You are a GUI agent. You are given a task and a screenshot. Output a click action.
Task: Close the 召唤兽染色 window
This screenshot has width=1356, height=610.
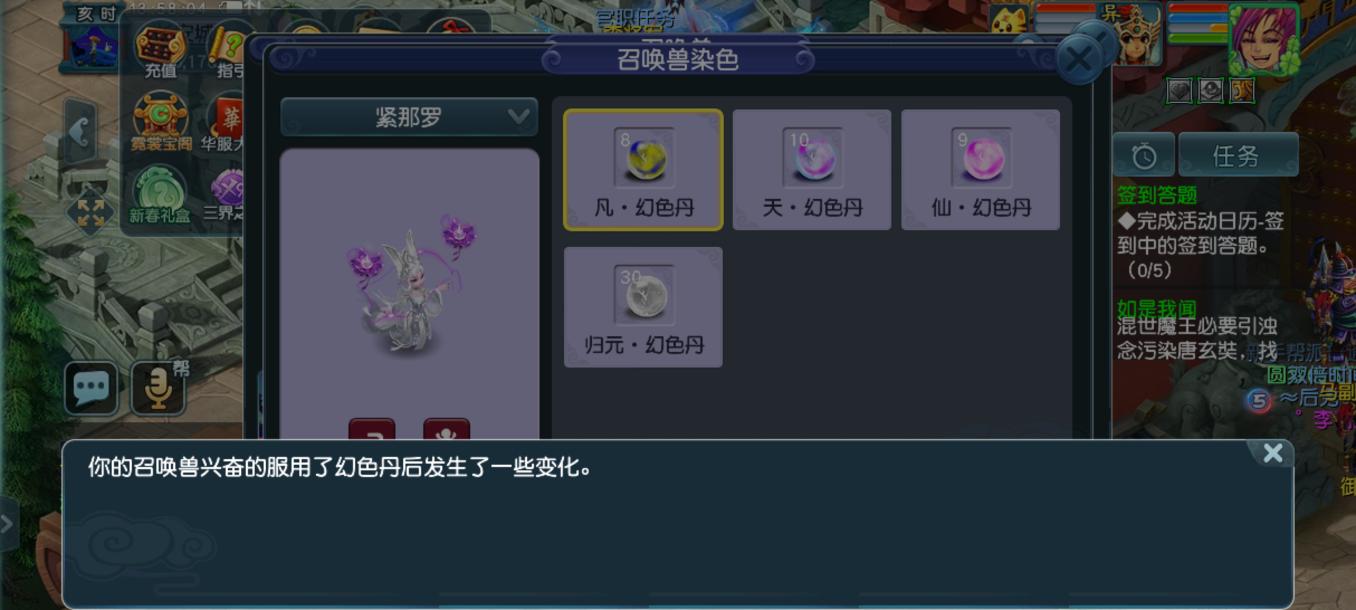pyautogui.click(x=1079, y=59)
